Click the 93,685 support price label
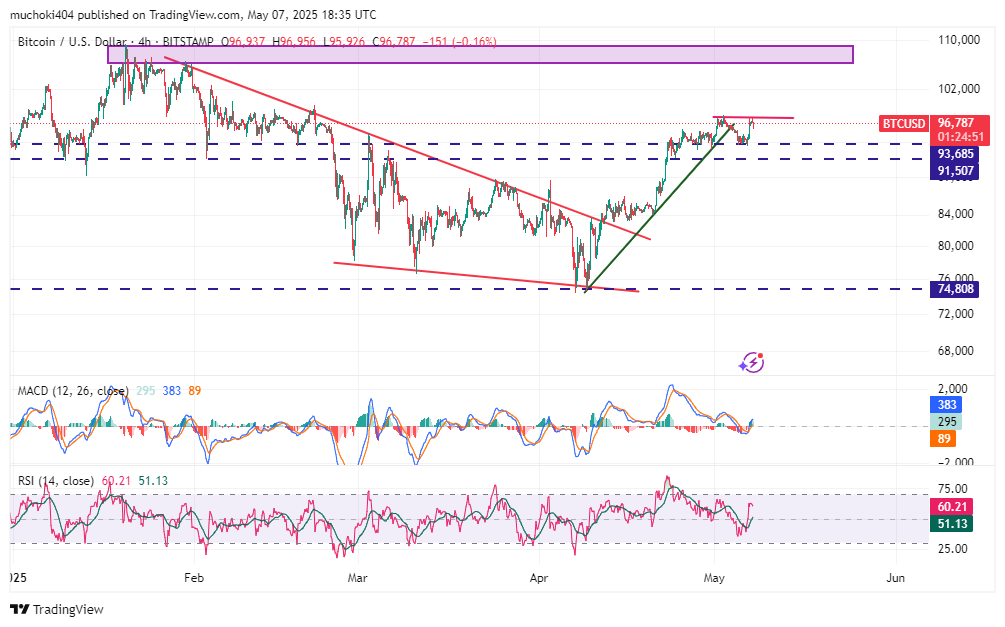Image resolution: width=1005 pixels, height=627 pixels. pyautogui.click(x=955, y=154)
